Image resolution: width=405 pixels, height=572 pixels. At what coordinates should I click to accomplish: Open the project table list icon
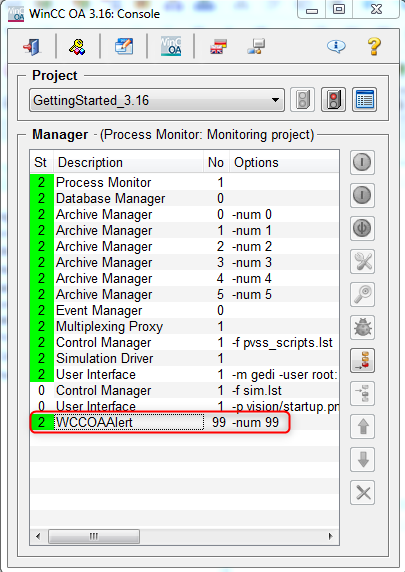(364, 100)
